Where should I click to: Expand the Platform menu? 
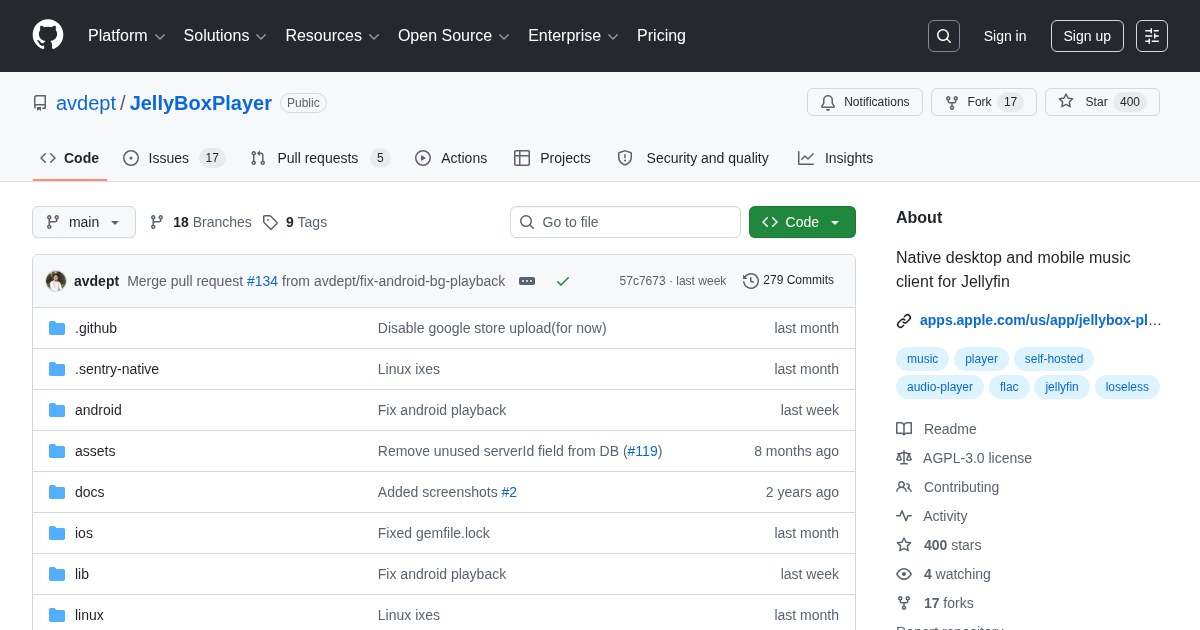tap(126, 36)
